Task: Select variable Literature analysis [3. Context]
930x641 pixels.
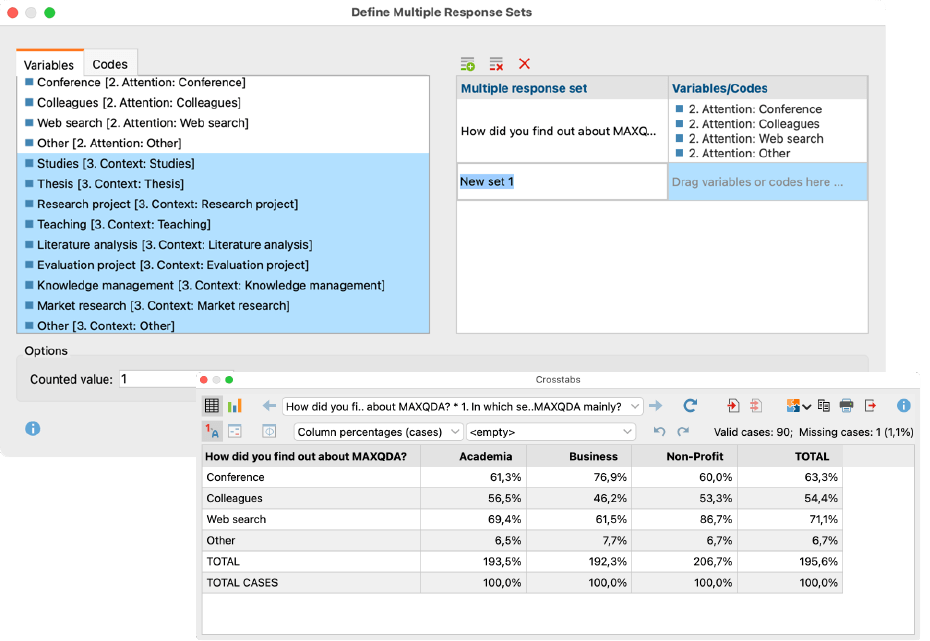Action: coord(223,245)
